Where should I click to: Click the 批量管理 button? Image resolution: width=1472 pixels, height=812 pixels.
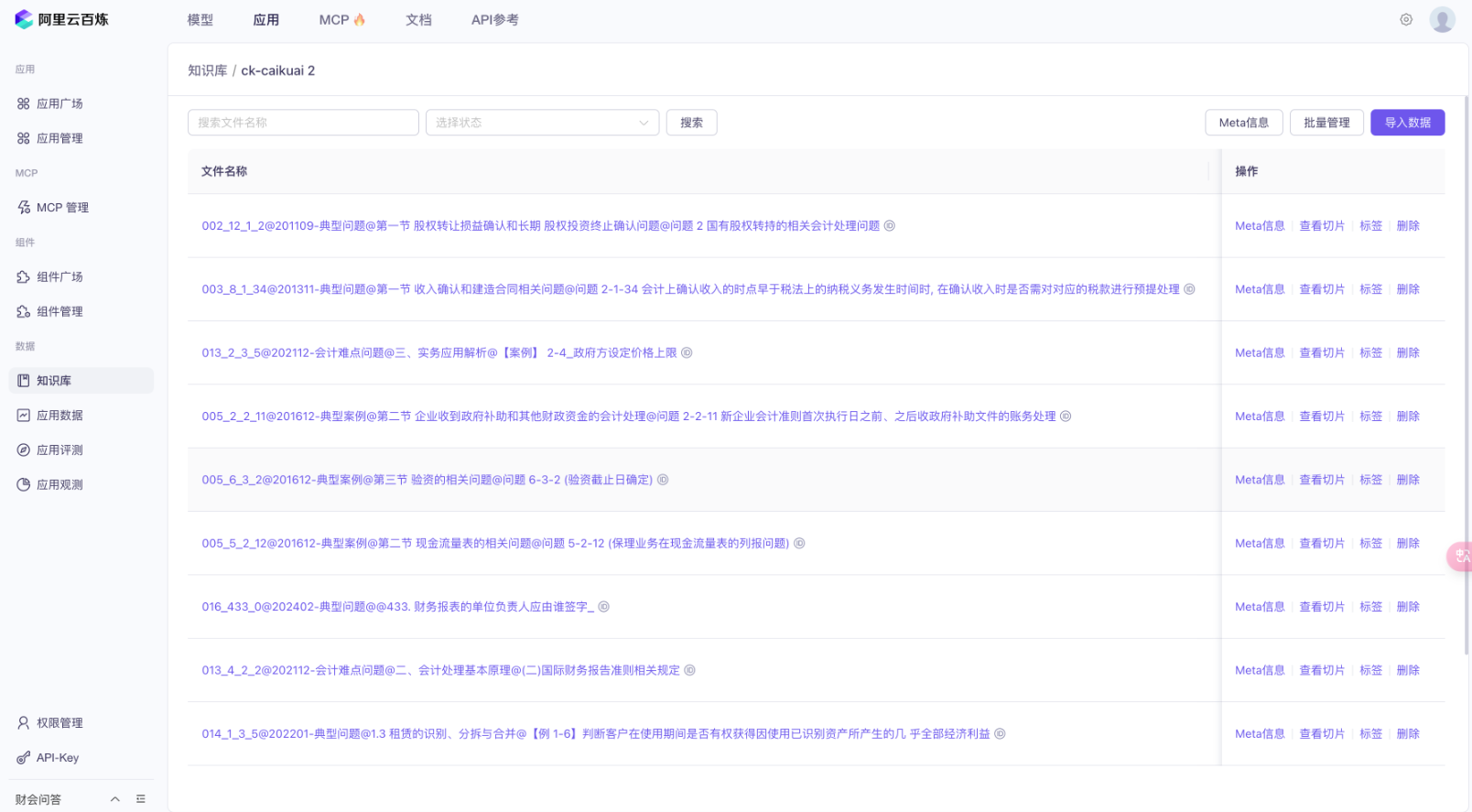tap(1326, 123)
